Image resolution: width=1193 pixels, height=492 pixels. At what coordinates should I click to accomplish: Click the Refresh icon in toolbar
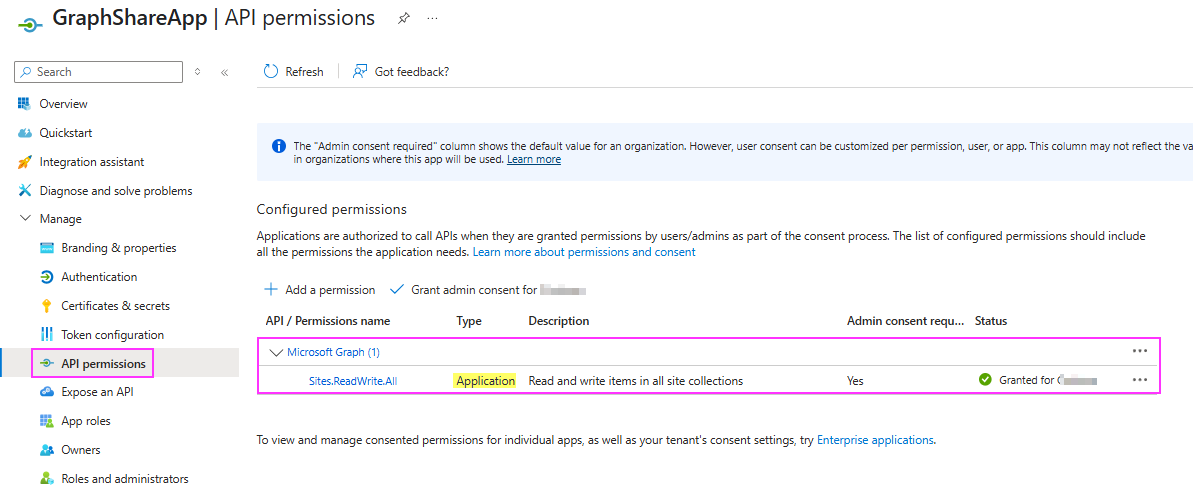click(x=271, y=71)
